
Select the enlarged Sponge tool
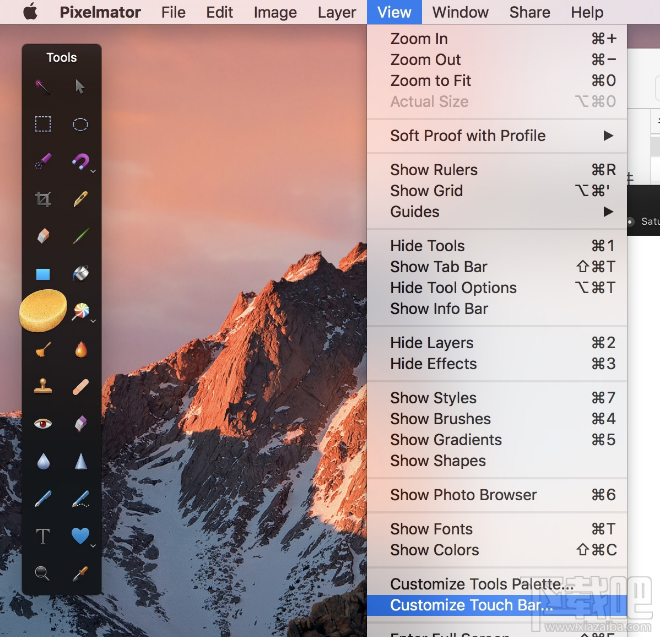pos(43,311)
